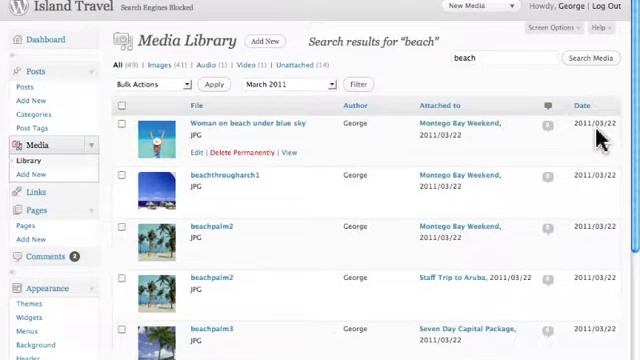Open the March 2011 date dropdown
The height and width of the screenshot is (360, 640).
pos(290,84)
